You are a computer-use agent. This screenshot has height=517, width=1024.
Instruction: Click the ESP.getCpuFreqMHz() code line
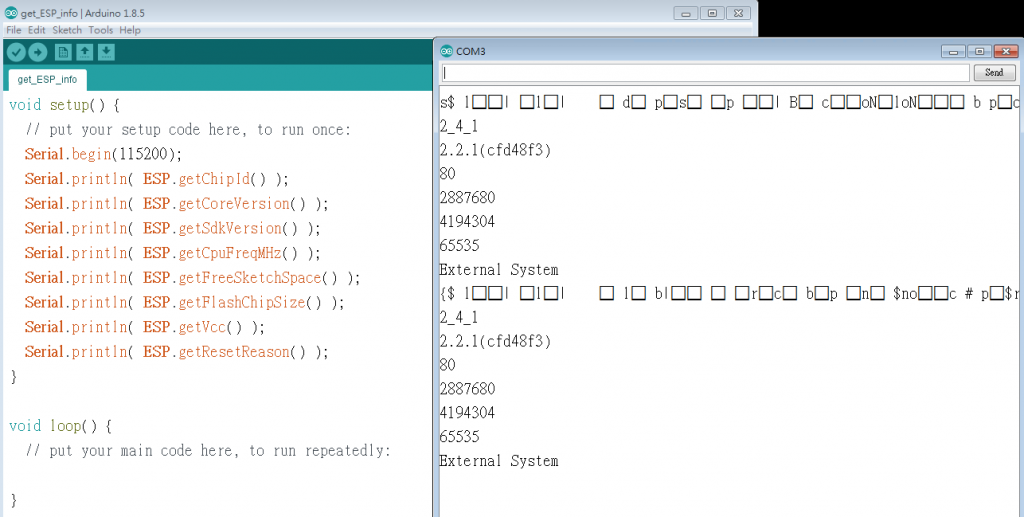(172, 253)
